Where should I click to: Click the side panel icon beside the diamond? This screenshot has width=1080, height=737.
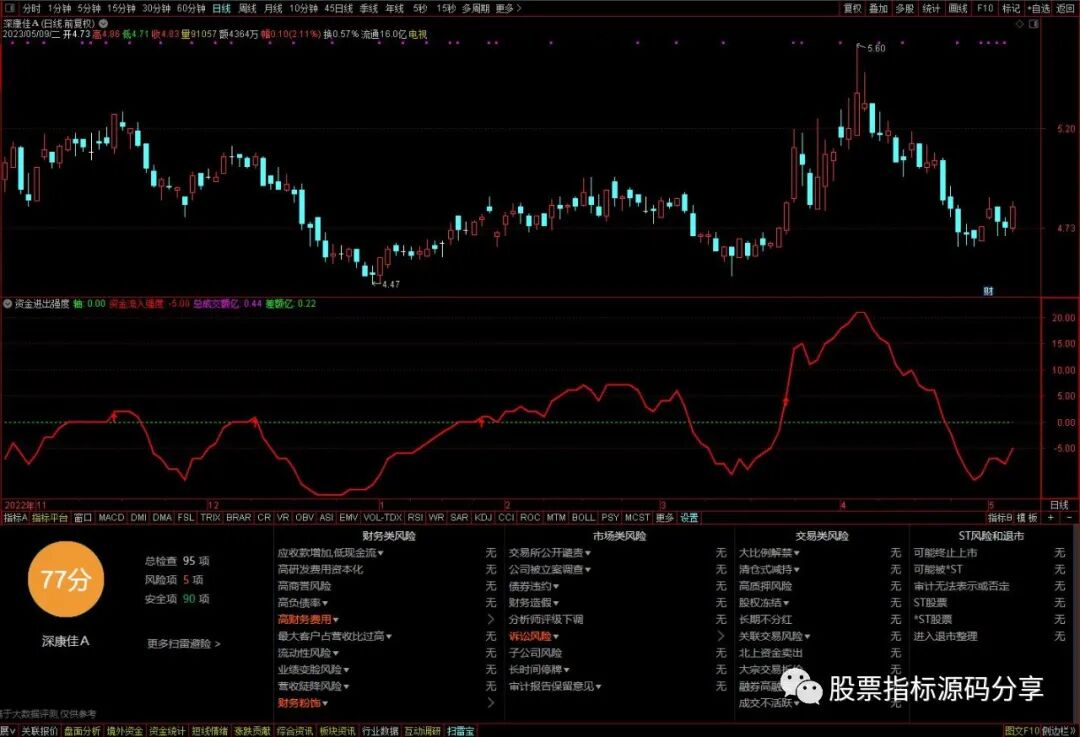[x=1034, y=24]
